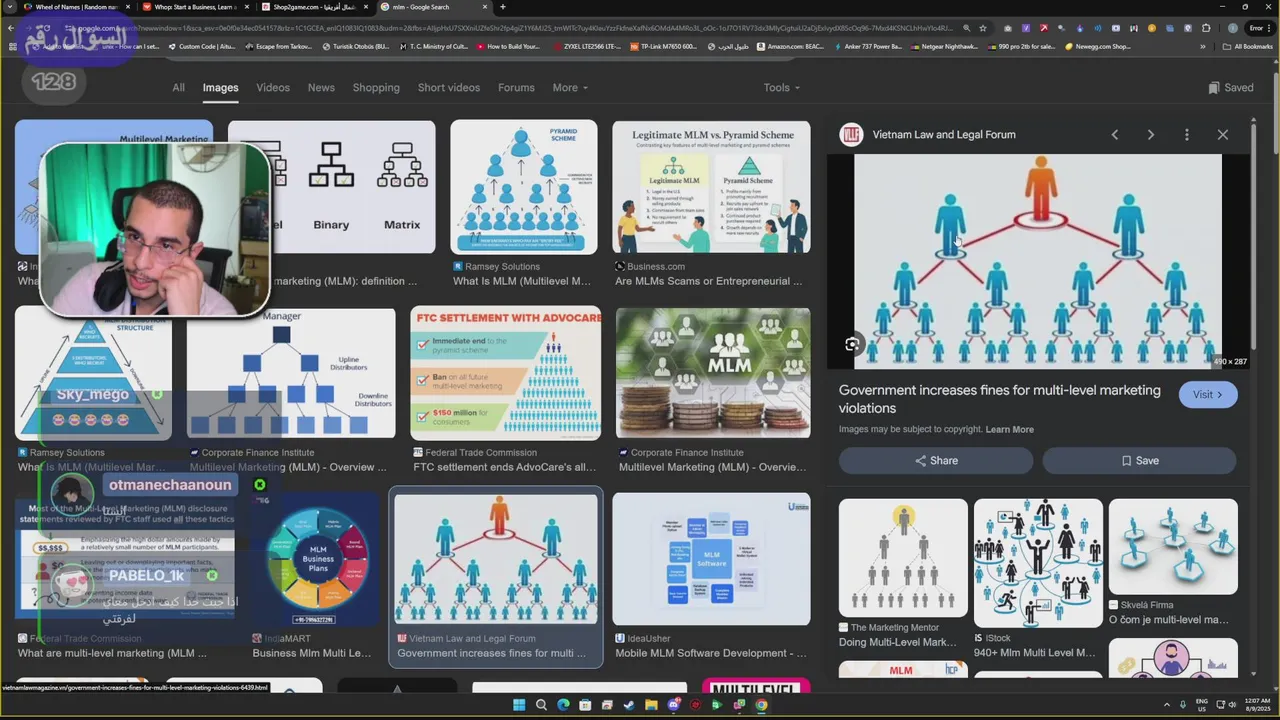Switch to the Whop: Start a Business browser tab
Screen dimensions: 1280x720
point(190,7)
